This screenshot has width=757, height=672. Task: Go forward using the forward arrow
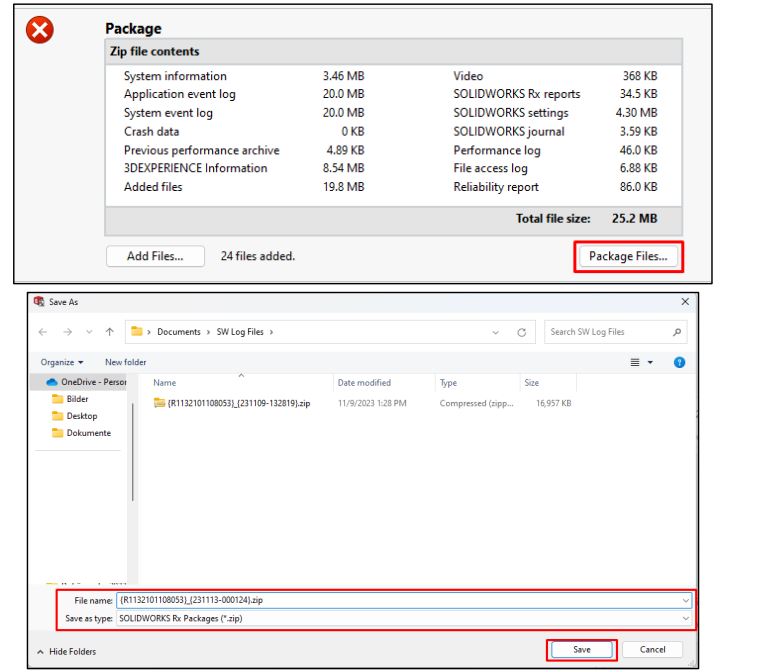(66, 332)
